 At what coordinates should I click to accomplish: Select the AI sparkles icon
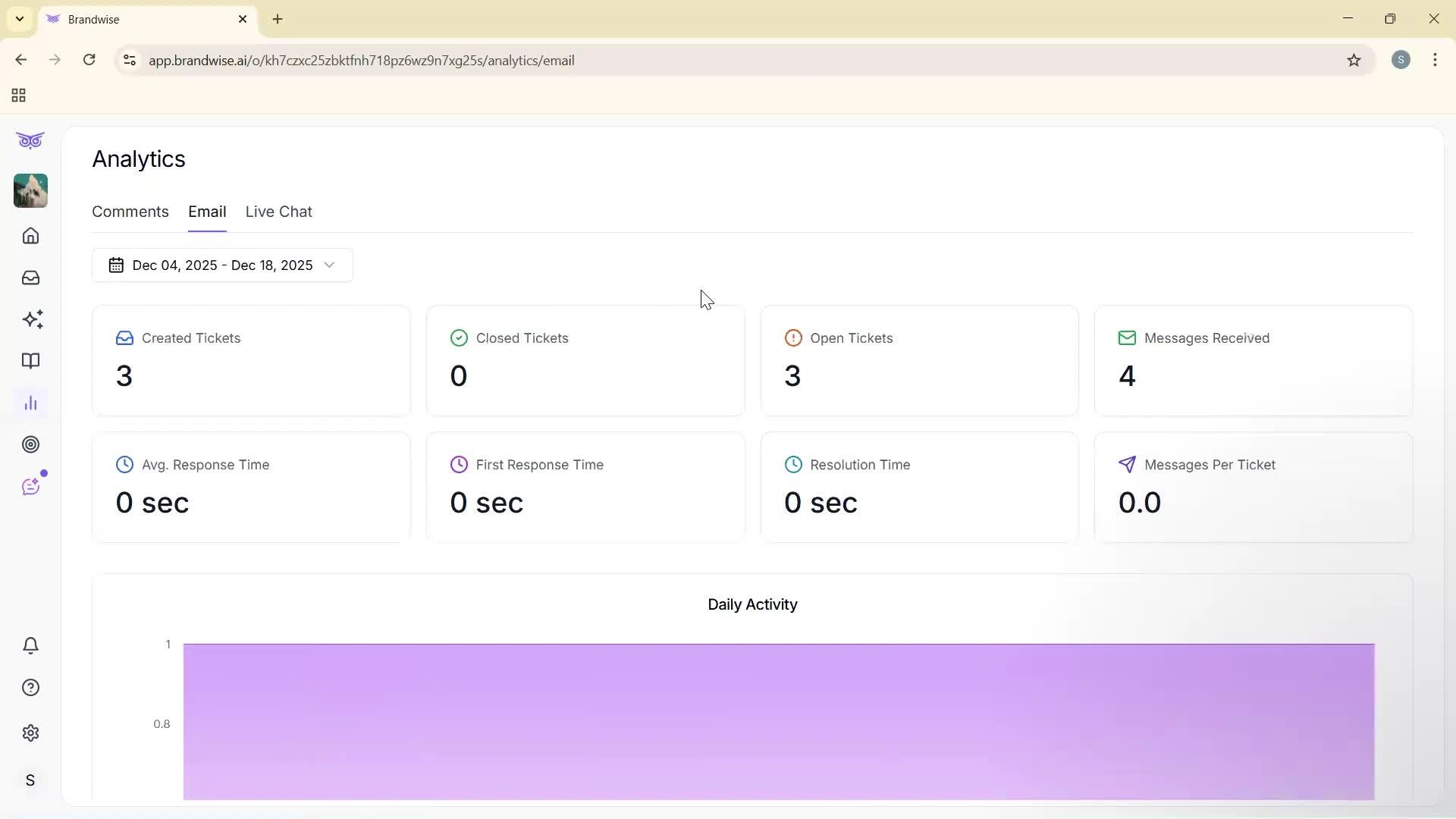[x=33, y=319]
